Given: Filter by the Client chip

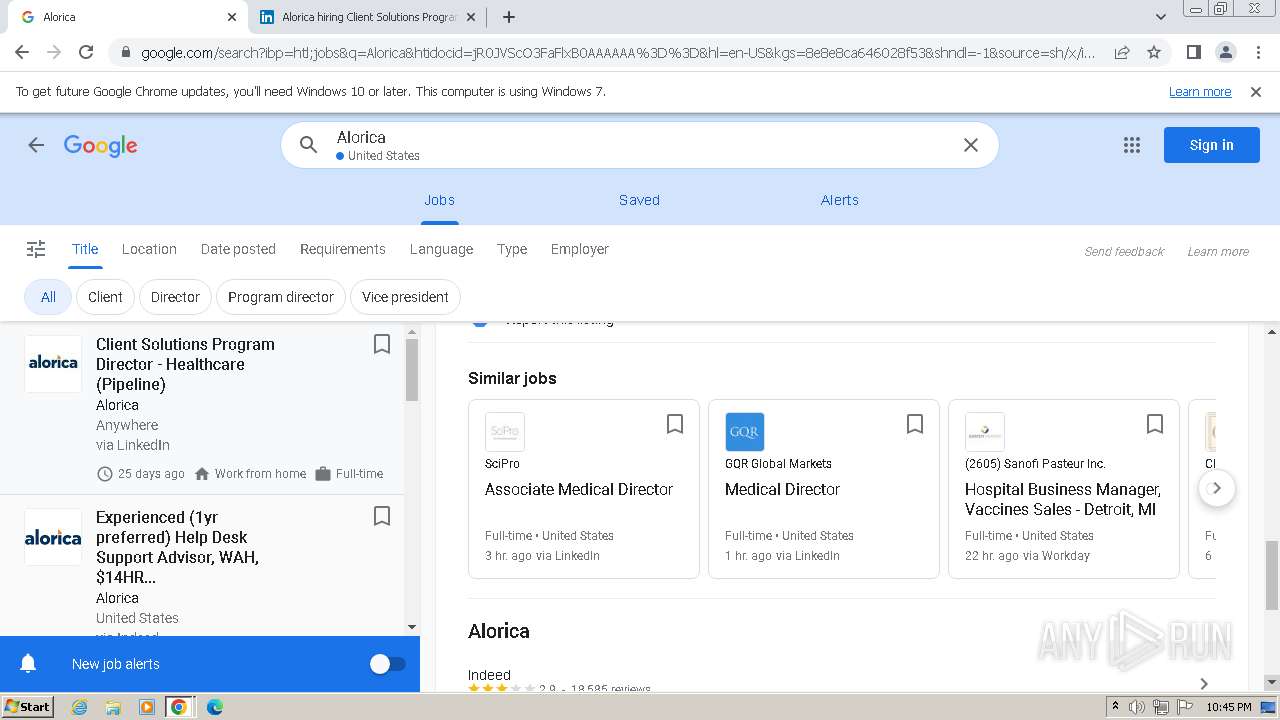Looking at the screenshot, I should click(x=105, y=297).
